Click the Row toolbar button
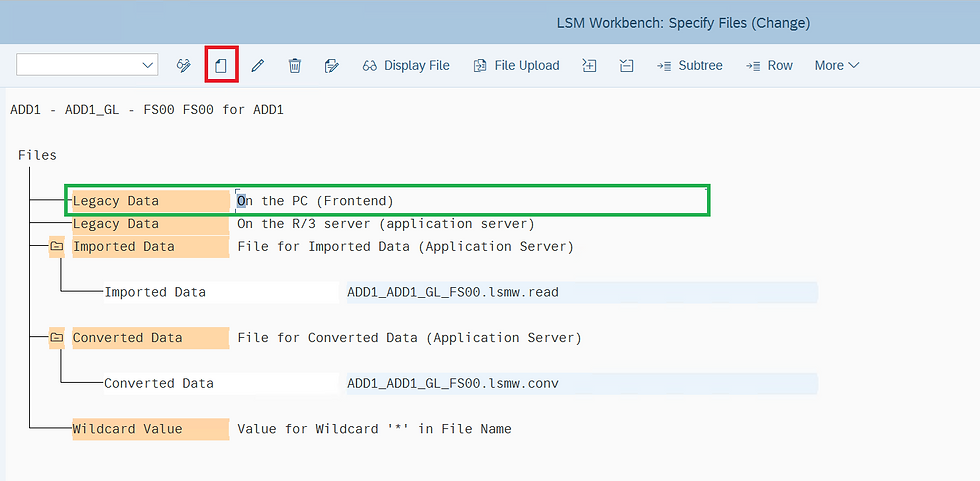Viewport: 980px width, 481px height. coord(769,65)
